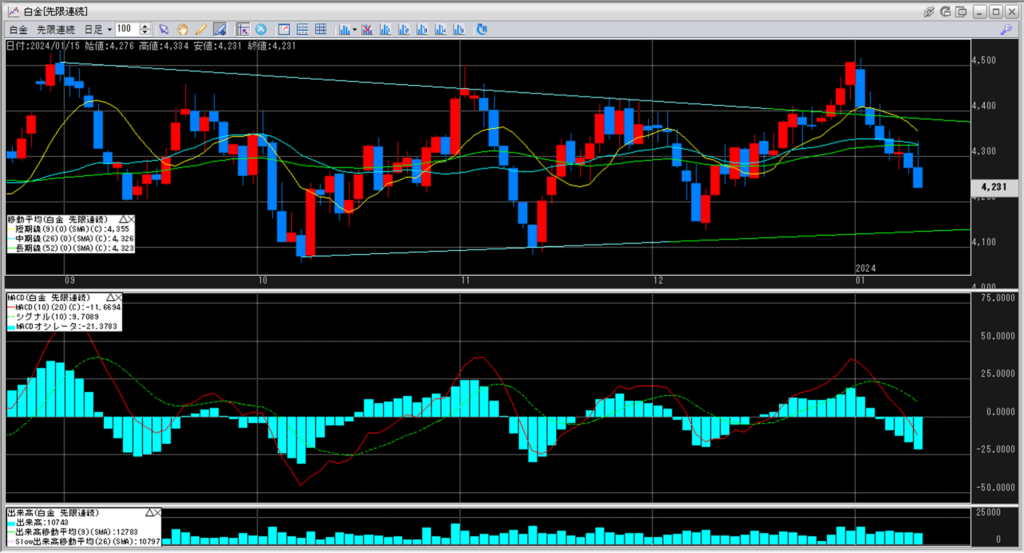
Task: Increase the bar count with up spinner
Action: 146,26
